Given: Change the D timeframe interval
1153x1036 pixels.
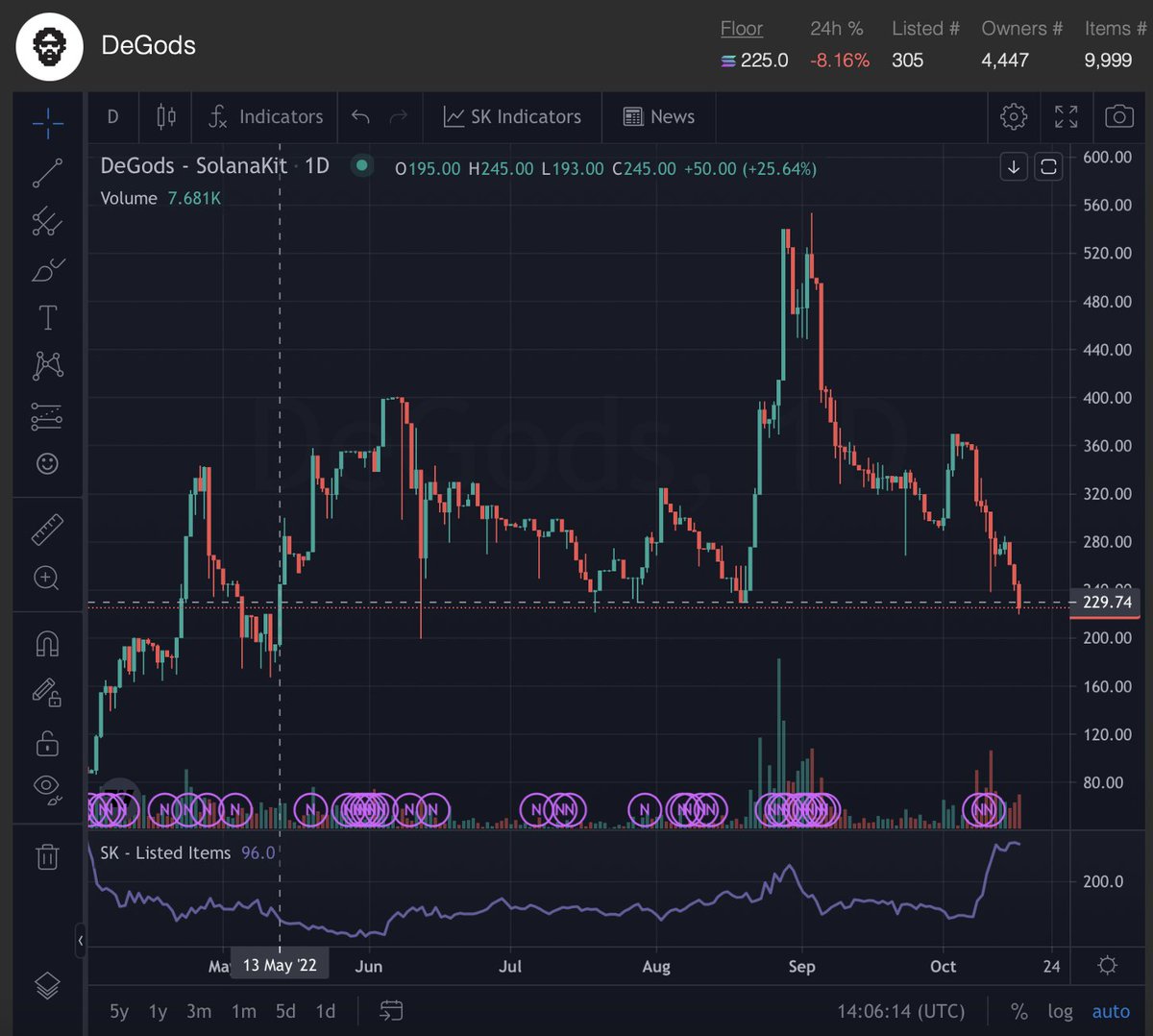Looking at the screenshot, I should point(112,117).
